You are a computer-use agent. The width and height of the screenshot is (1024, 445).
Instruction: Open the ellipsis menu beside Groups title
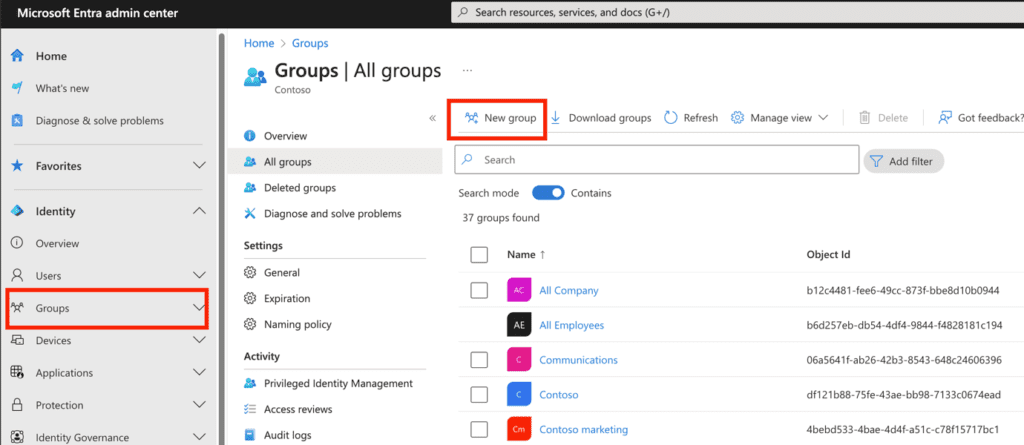pyautogui.click(x=467, y=70)
